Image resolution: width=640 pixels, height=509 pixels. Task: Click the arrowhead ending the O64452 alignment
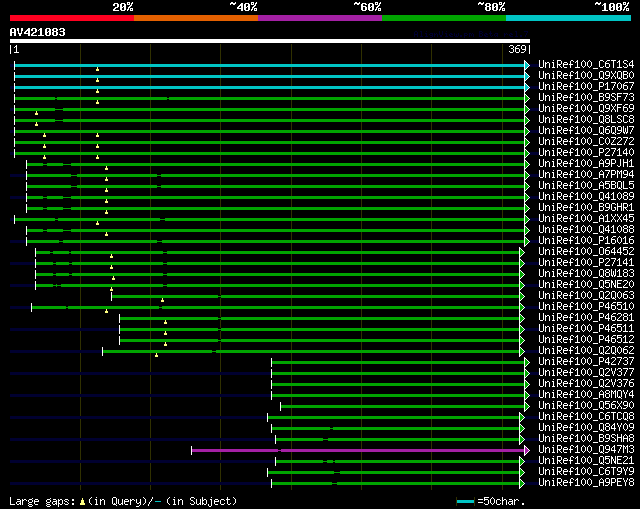pos(522,252)
